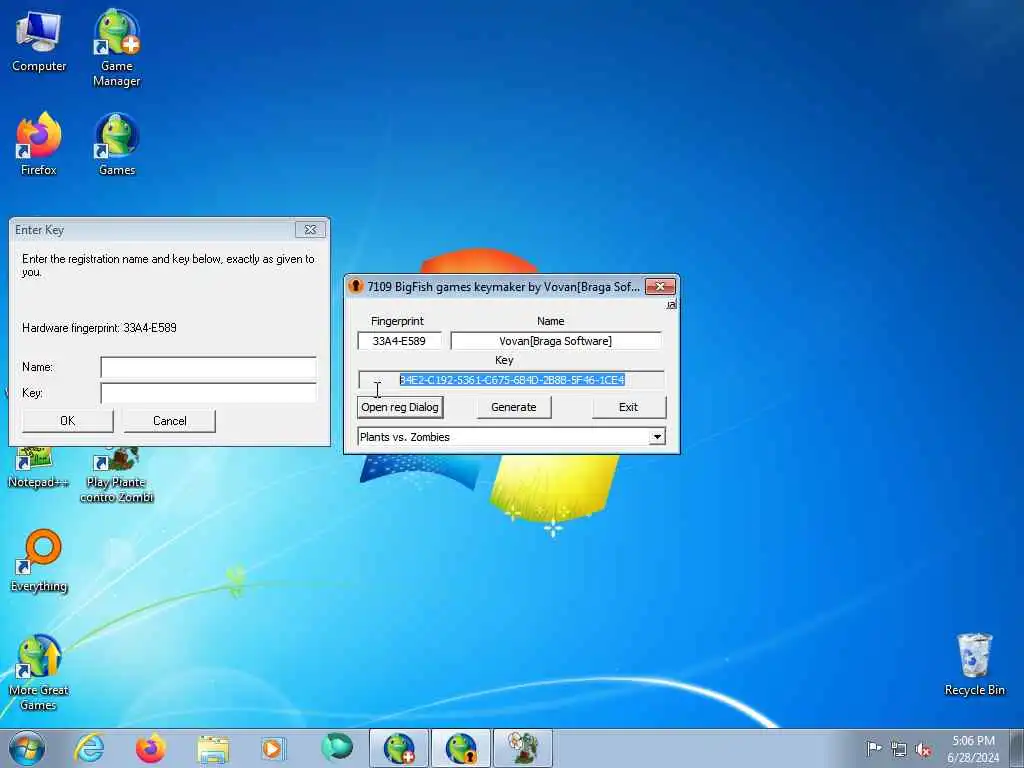Click the muted volume tray icon
Screen dimensions: 1024x768
[923, 749]
